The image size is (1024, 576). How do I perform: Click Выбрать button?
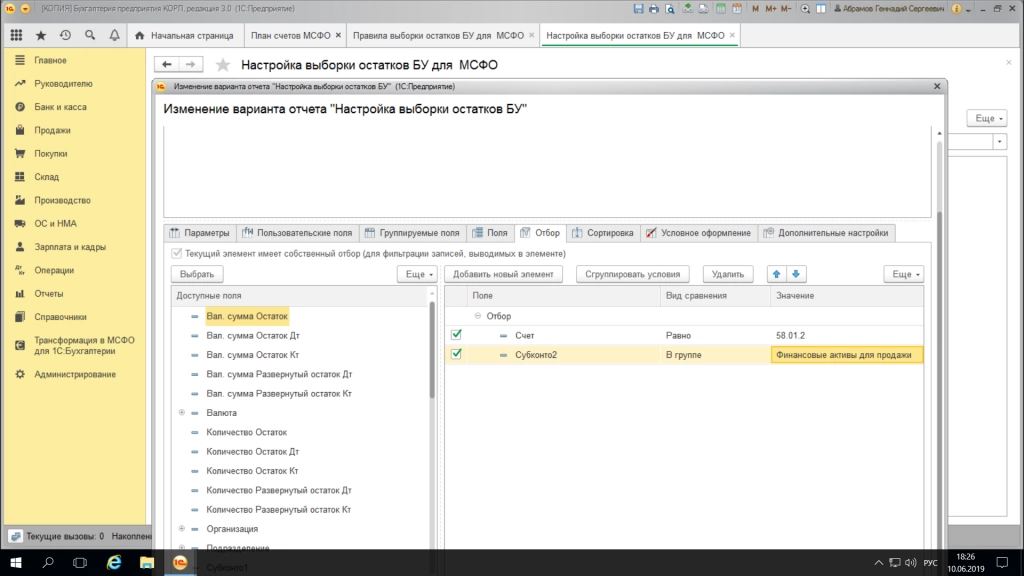tap(197, 274)
